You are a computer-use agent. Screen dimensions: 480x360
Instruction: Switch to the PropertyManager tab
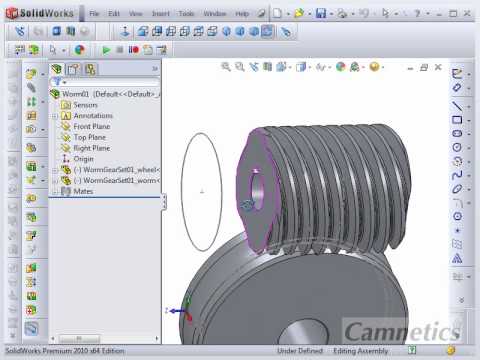(73, 69)
